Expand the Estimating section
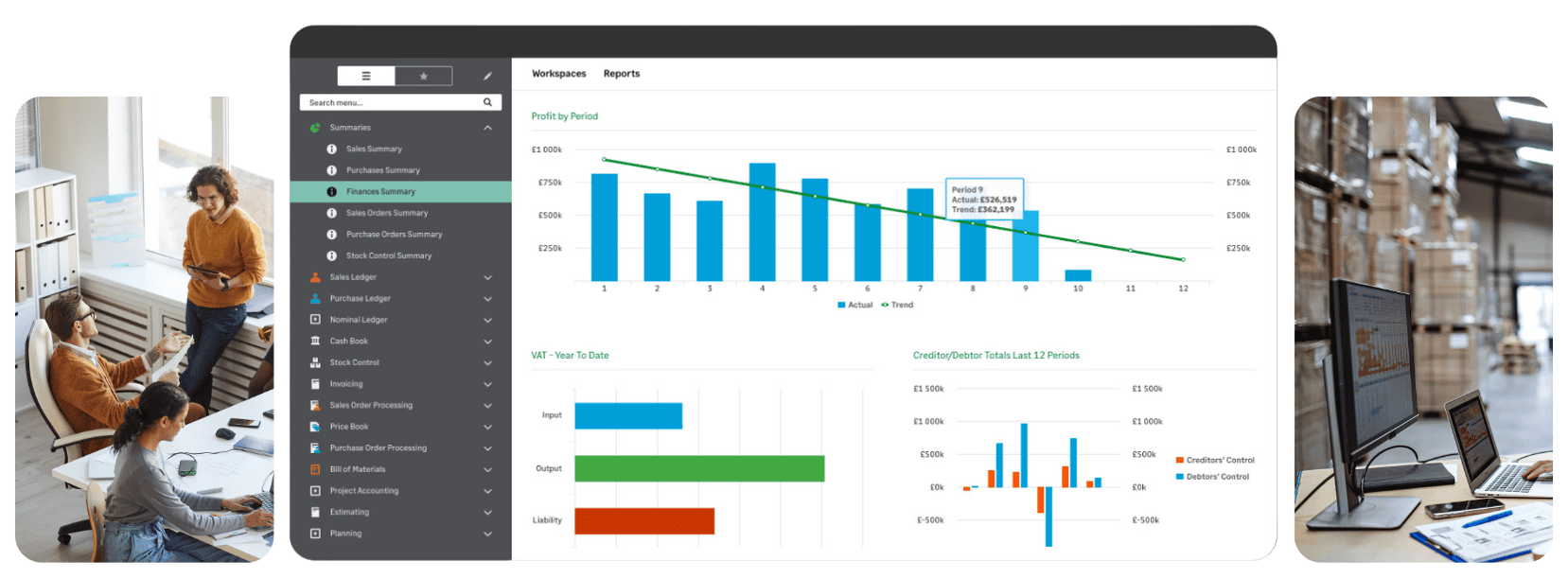Viewport: 1568px width, 579px height. tap(487, 513)
